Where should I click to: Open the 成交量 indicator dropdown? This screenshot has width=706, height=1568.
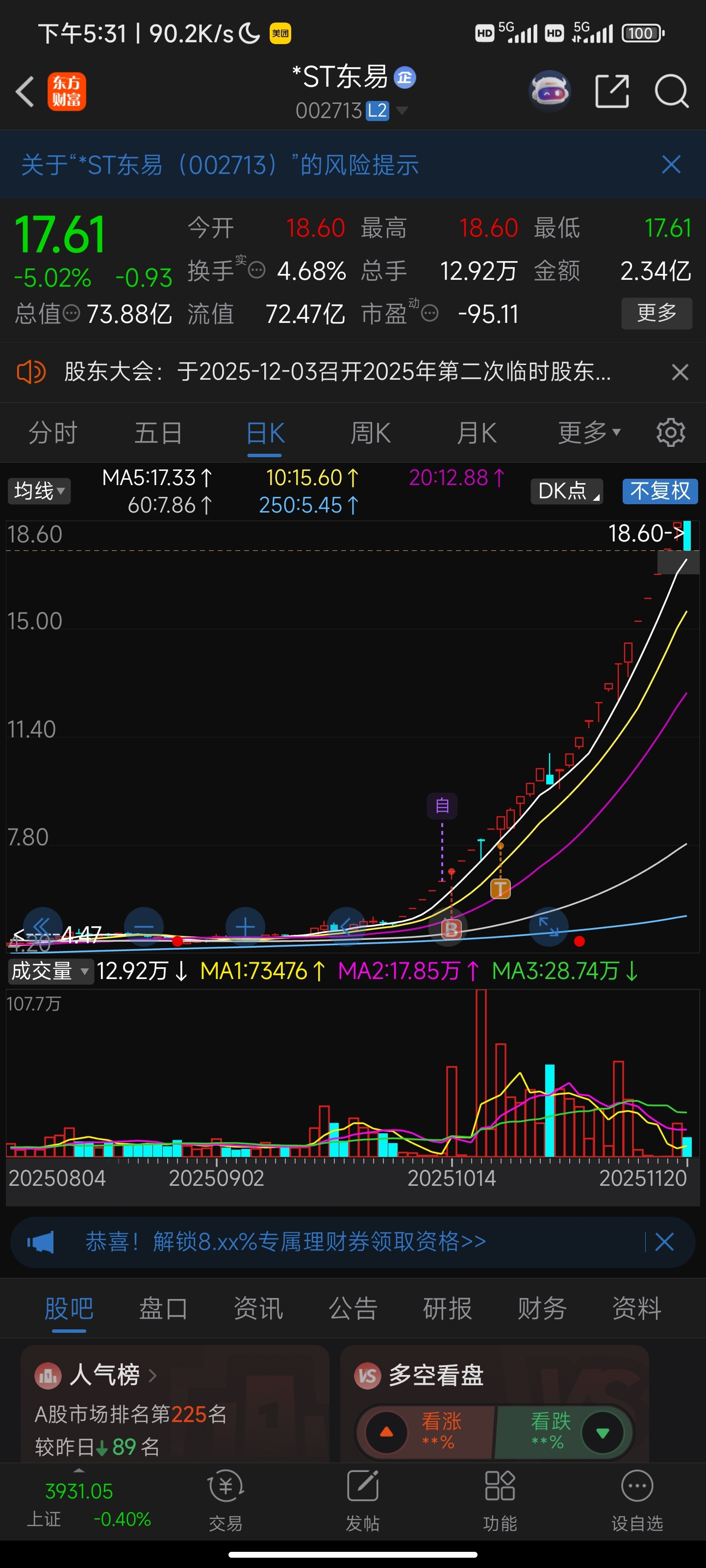tap(50, 971)
